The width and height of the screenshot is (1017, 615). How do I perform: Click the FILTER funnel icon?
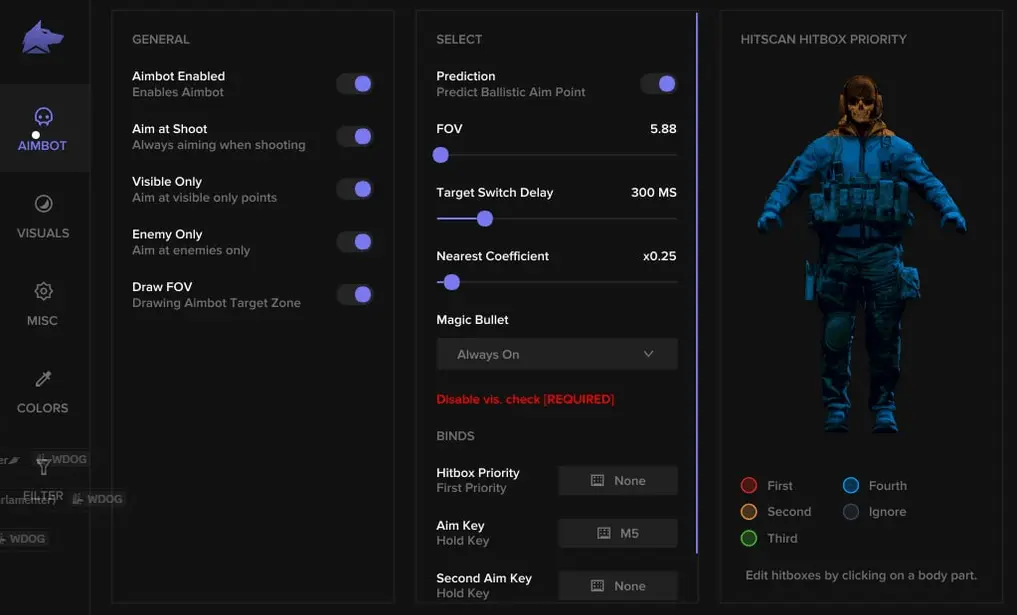click(x=43, y=466)
